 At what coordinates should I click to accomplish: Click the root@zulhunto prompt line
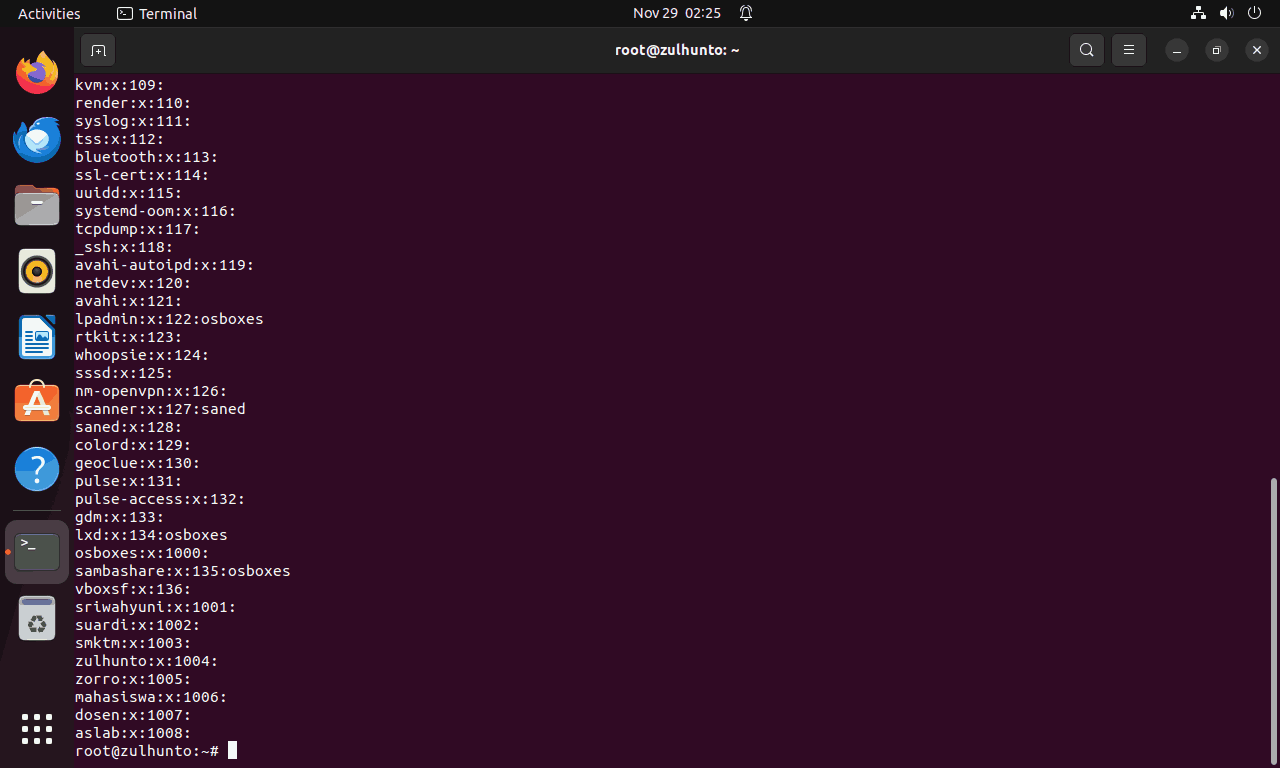point(146,751)
